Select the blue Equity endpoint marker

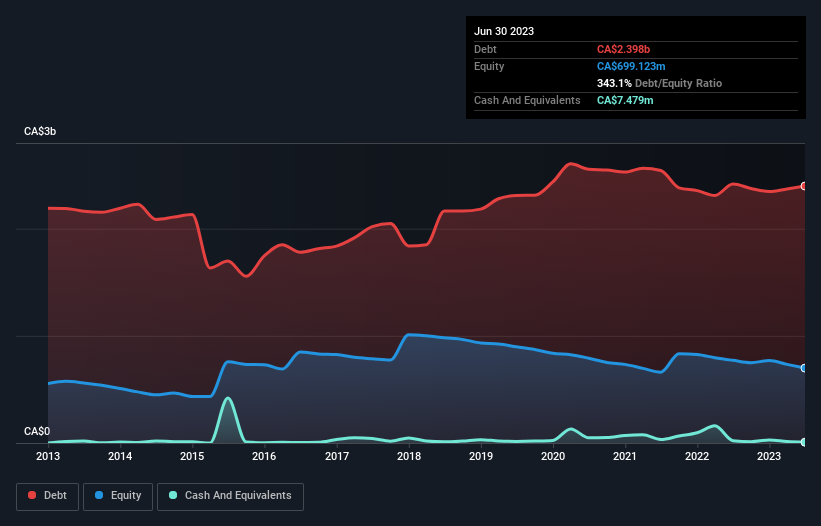click(x=804, y=368)
